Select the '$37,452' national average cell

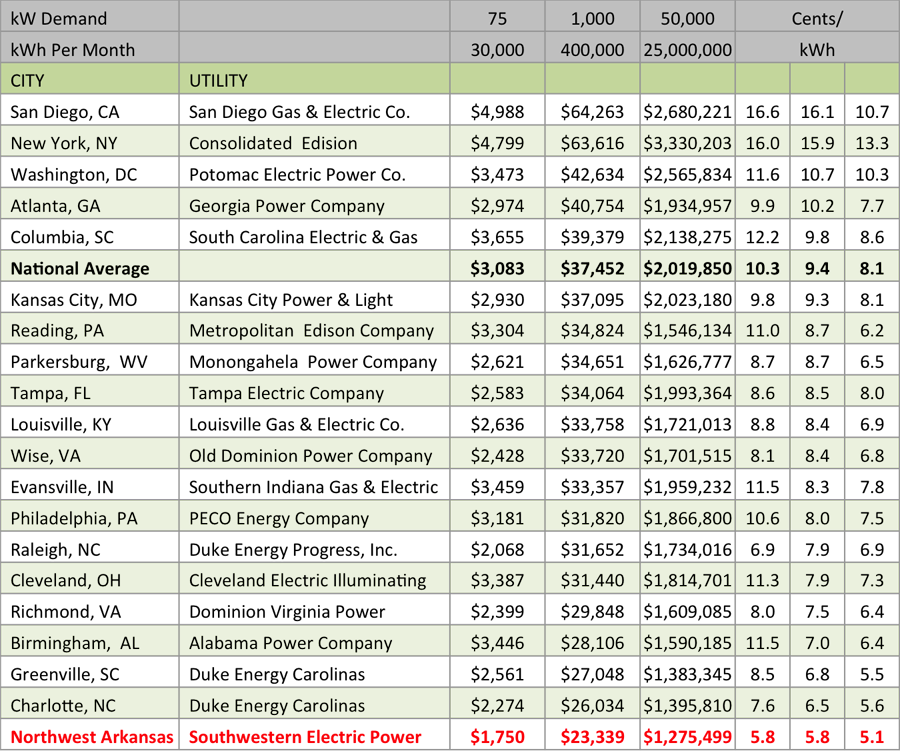coord(592,267)
